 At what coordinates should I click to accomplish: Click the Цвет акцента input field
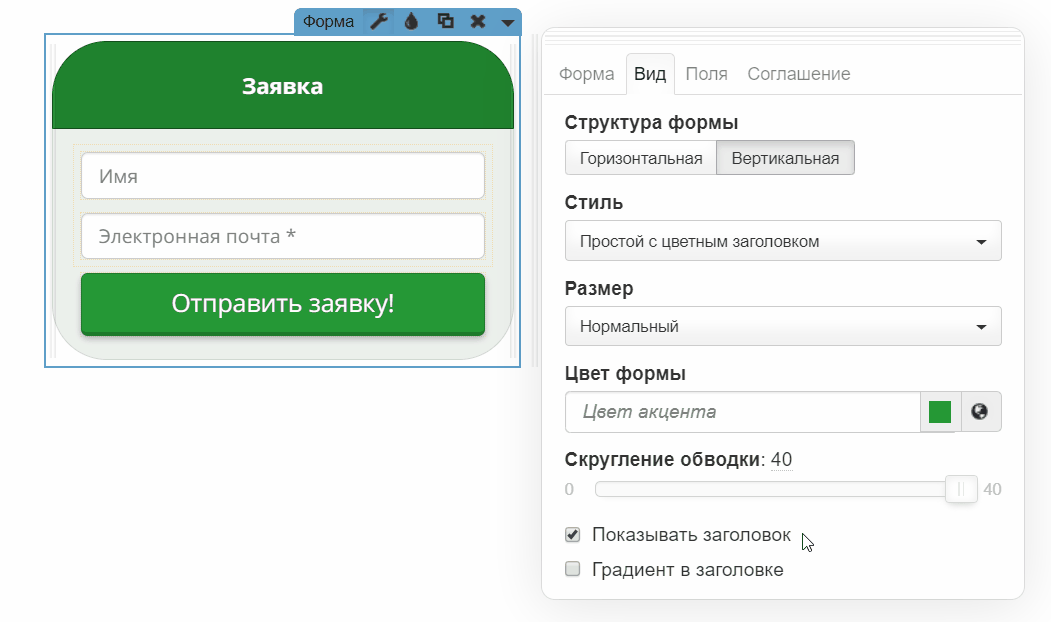pos(741,412)
